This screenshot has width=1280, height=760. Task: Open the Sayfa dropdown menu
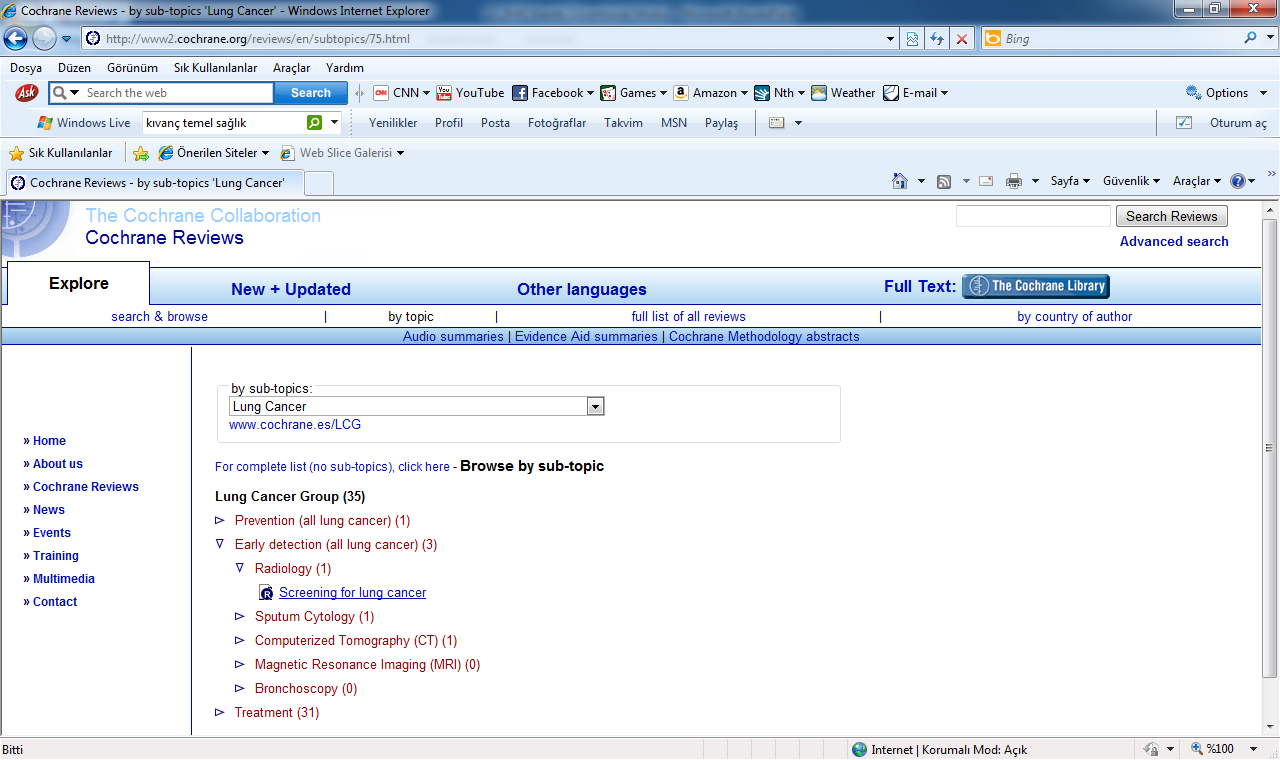1069,181
